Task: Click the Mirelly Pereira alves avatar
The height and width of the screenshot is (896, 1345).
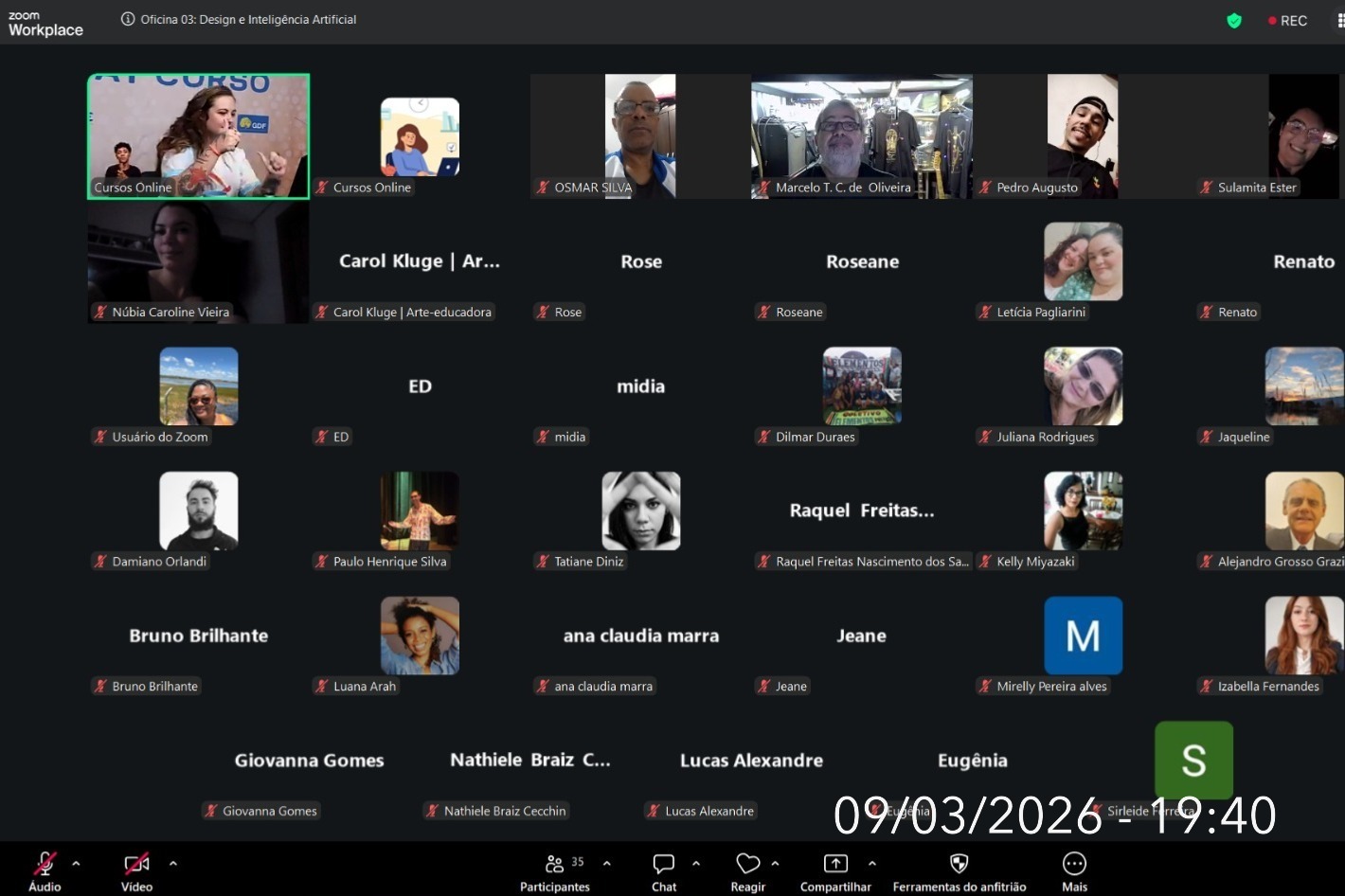Action: (1083, 636)
